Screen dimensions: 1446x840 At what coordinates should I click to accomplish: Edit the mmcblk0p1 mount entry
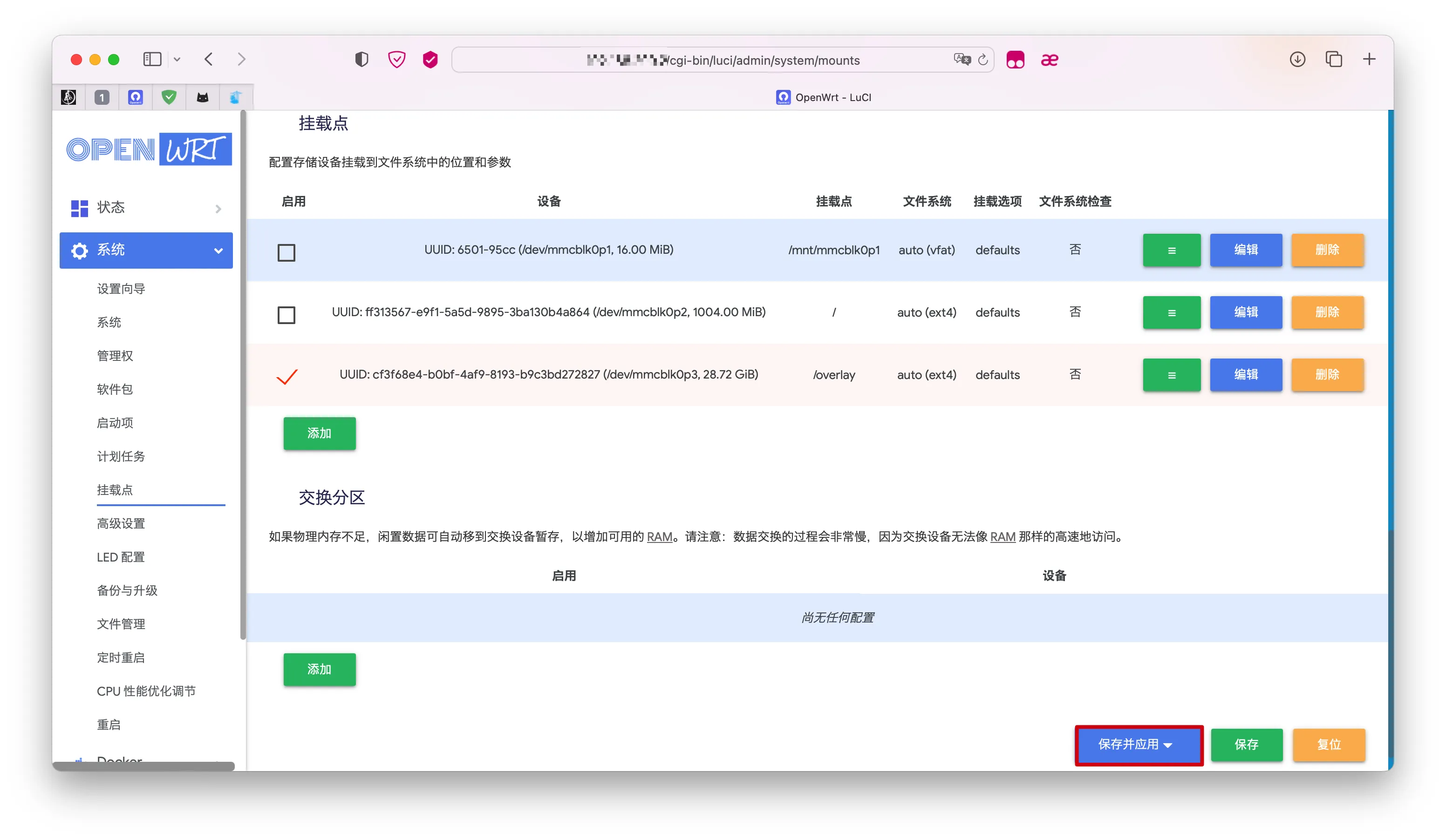[x=1246, y=250]
